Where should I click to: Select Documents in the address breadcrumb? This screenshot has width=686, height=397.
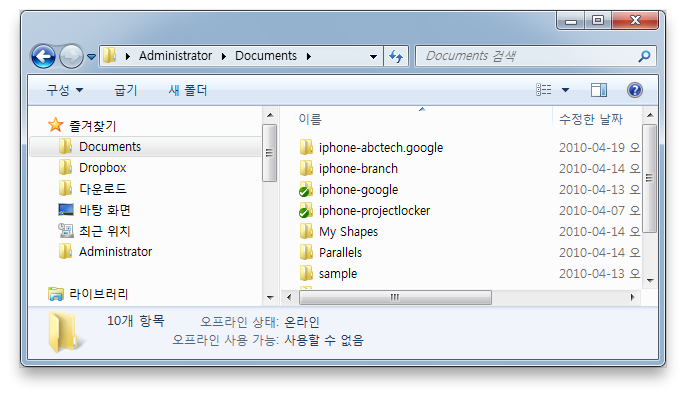[x=266, y=56]
